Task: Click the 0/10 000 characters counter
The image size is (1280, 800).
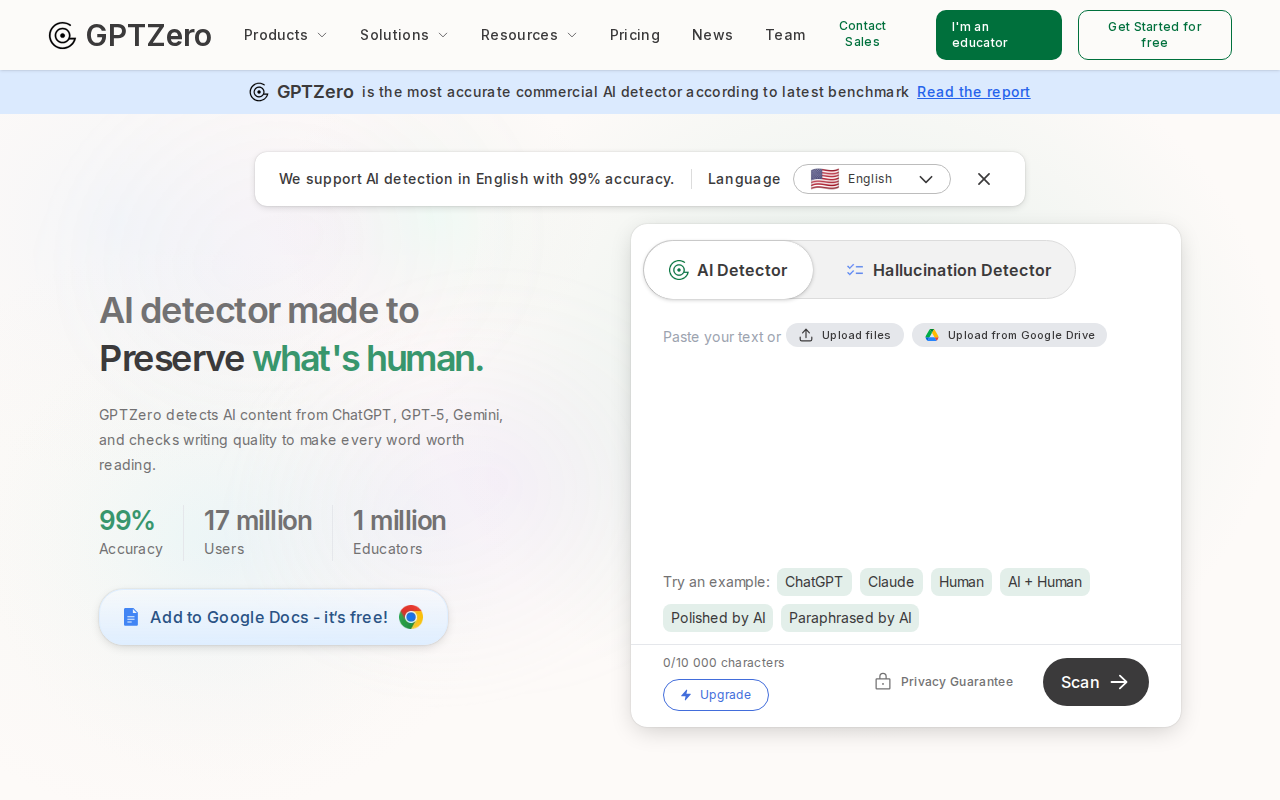Action: (724, 663)
